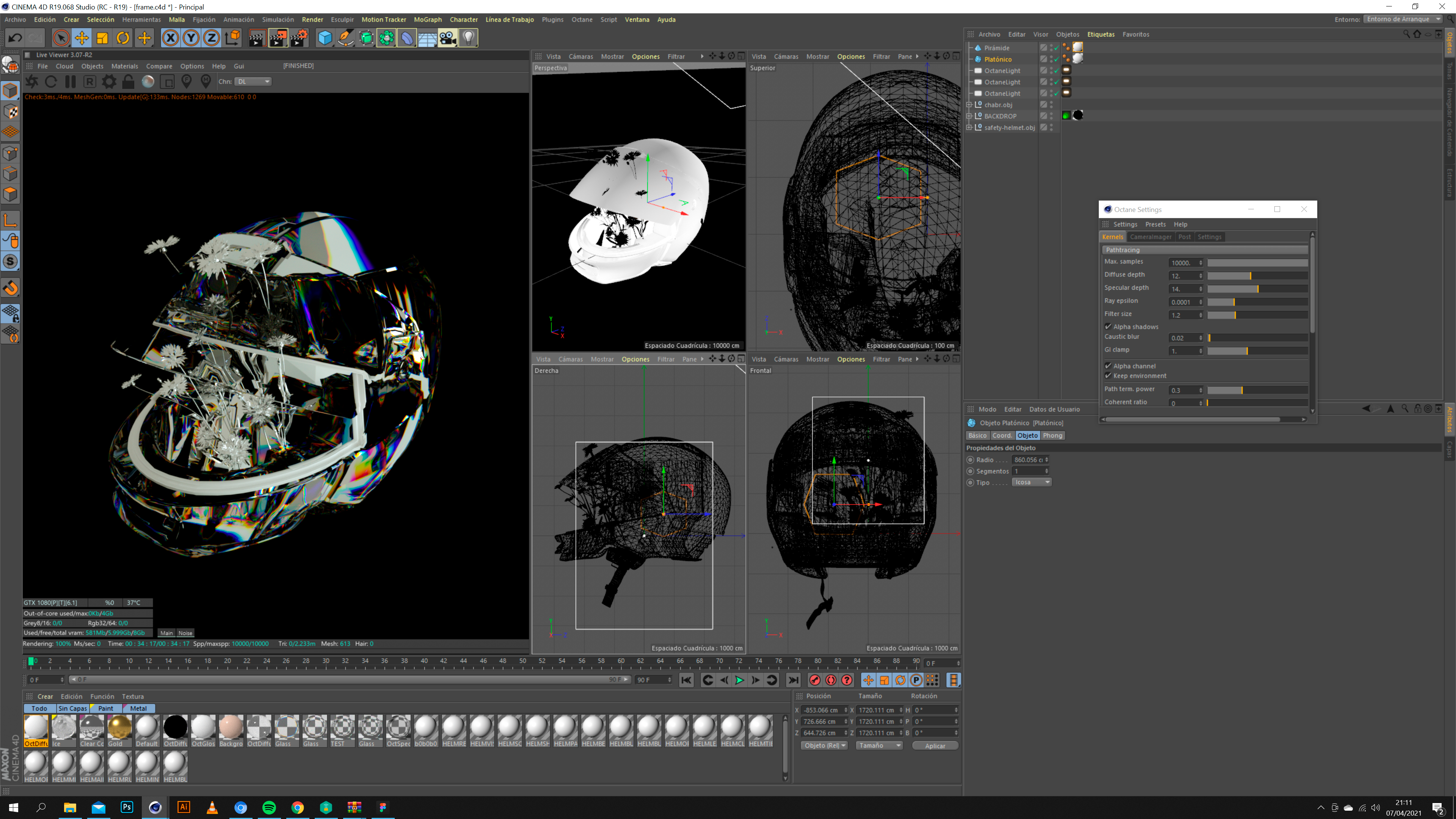This screenshot has height=819, width=1456.
Task: Uncheck the Alpha channel option
Action: 1108,366
